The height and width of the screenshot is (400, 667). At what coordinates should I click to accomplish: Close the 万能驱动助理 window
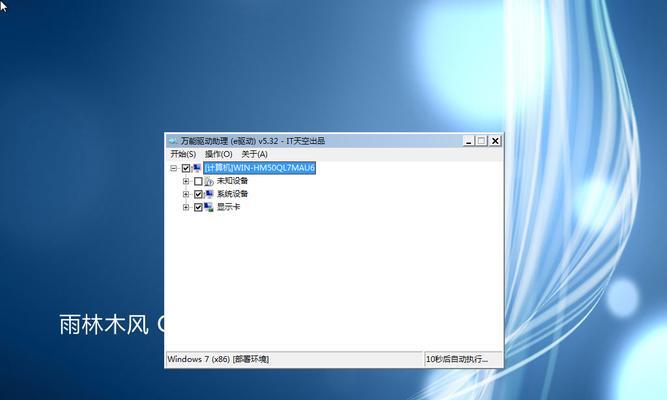(495, 141)
